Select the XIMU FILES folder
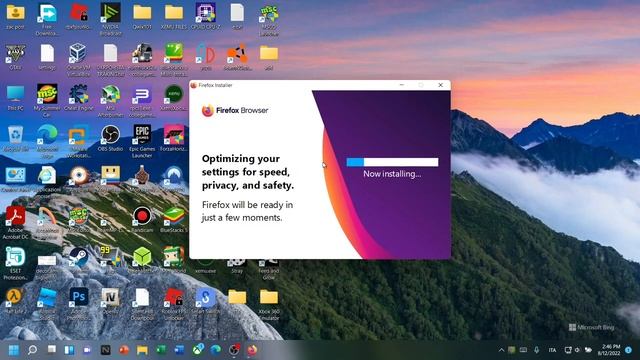 (x=174, y=16)
